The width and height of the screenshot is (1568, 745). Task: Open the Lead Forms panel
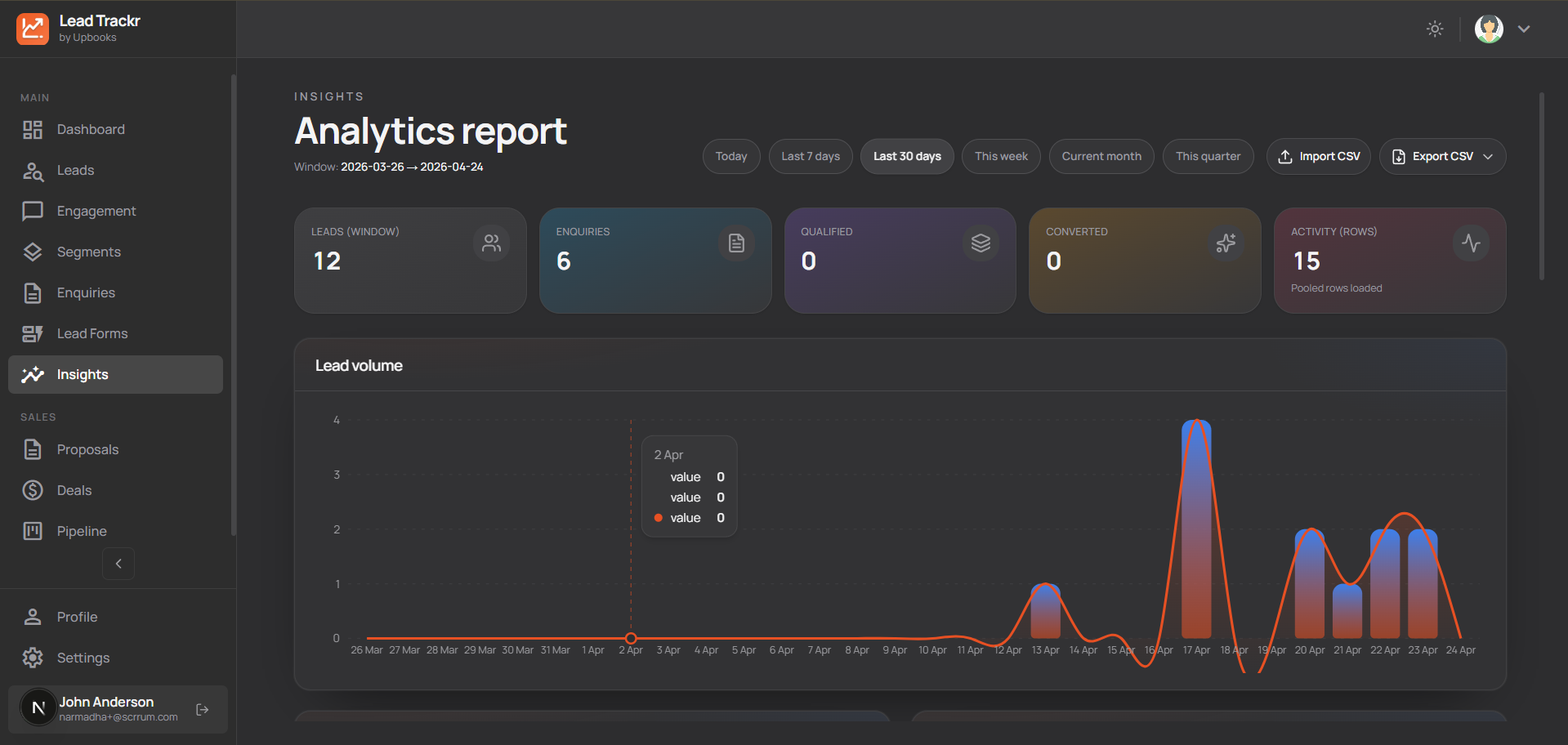point(92,333)
